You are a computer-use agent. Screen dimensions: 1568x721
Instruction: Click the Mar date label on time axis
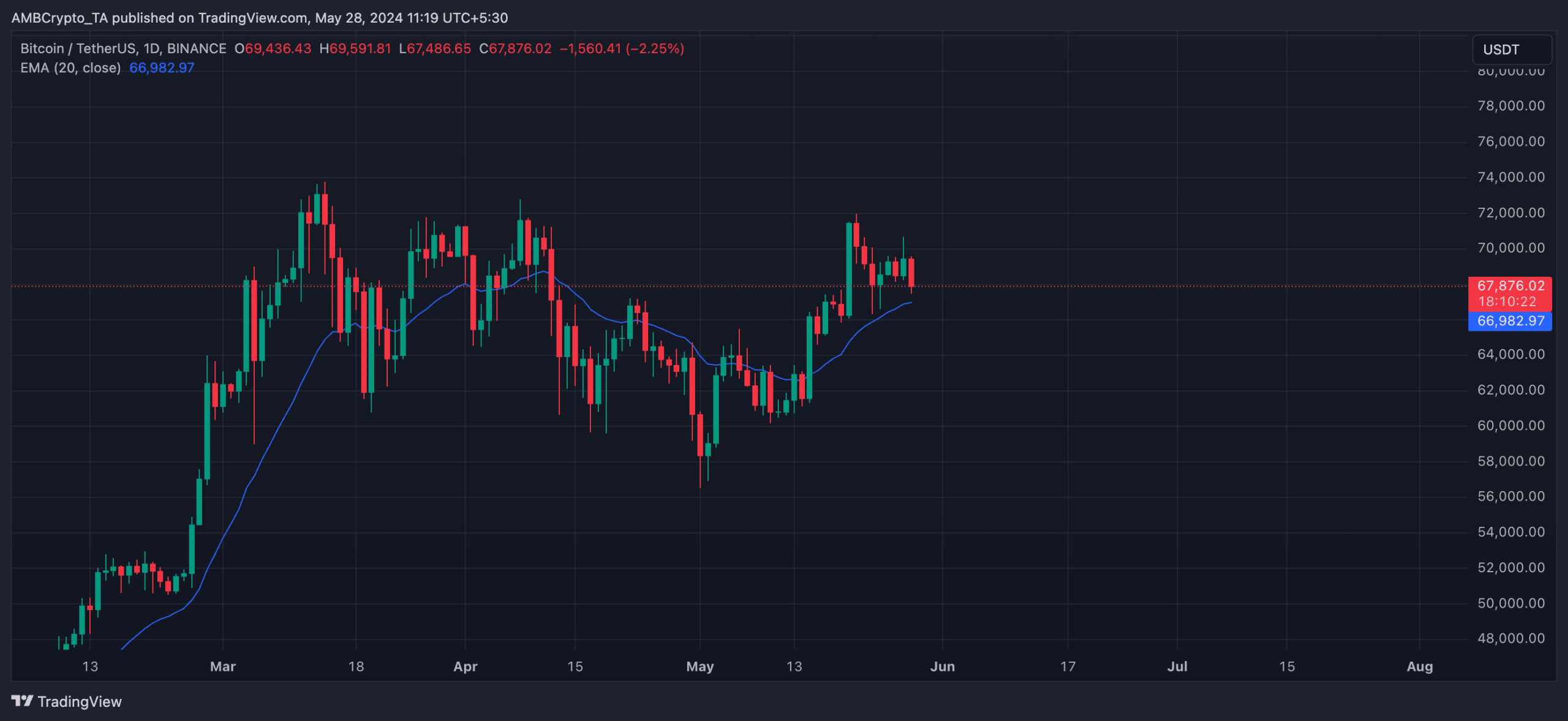[223, 666]
